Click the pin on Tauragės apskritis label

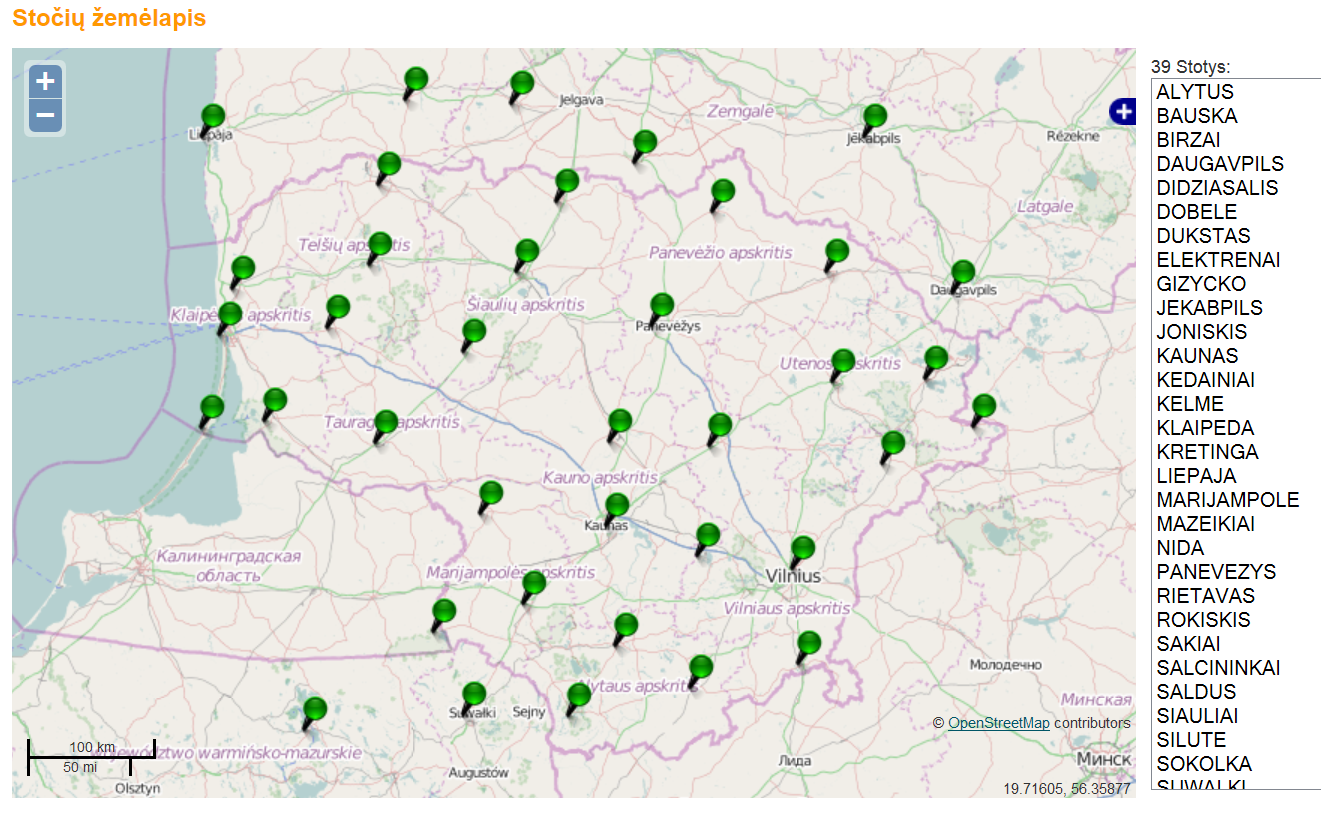point(384,427)
